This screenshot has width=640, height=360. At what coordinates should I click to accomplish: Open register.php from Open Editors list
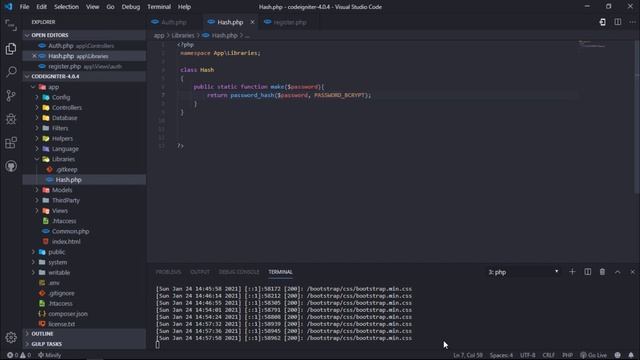point(84,66)
